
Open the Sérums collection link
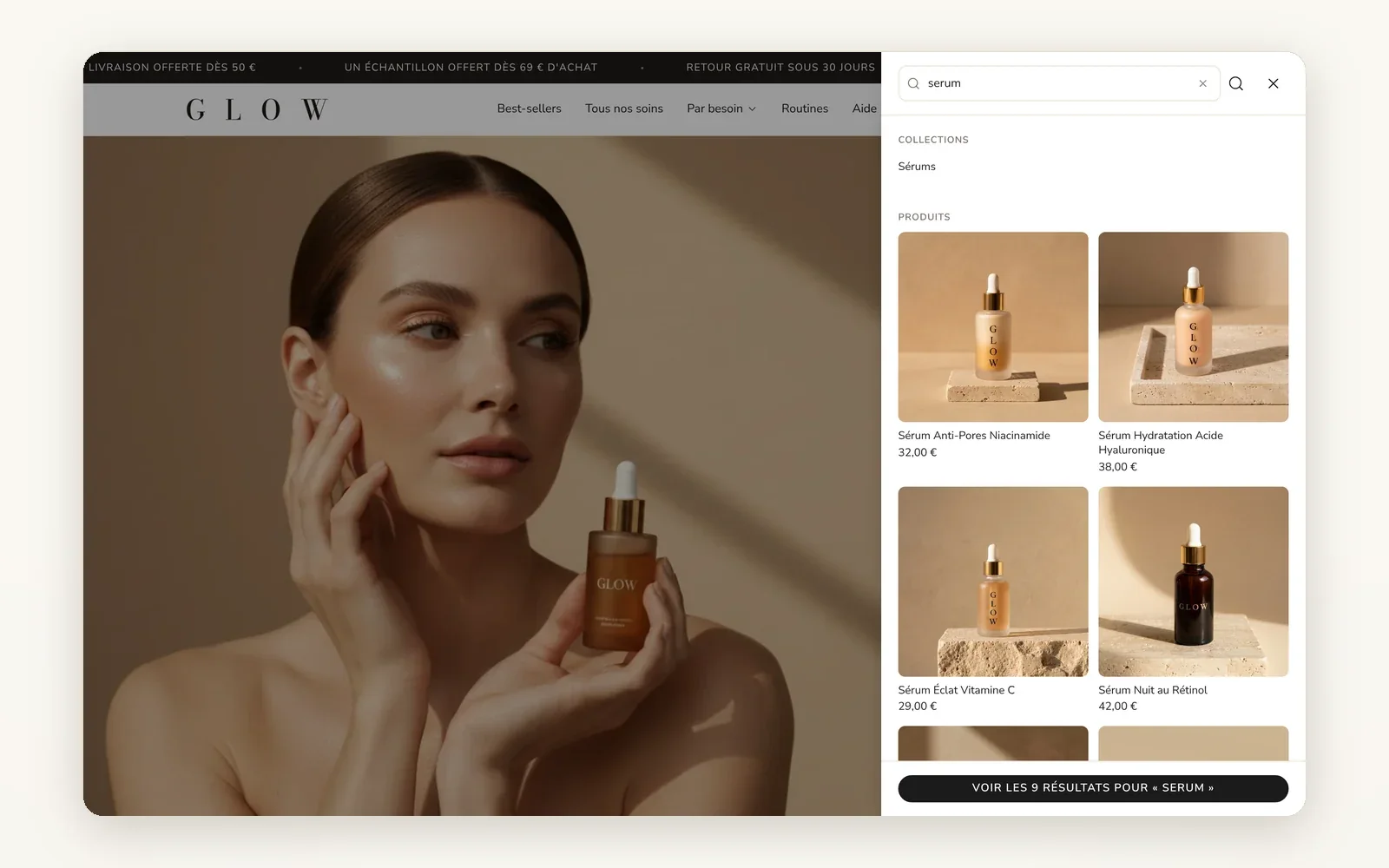[917, 166]
